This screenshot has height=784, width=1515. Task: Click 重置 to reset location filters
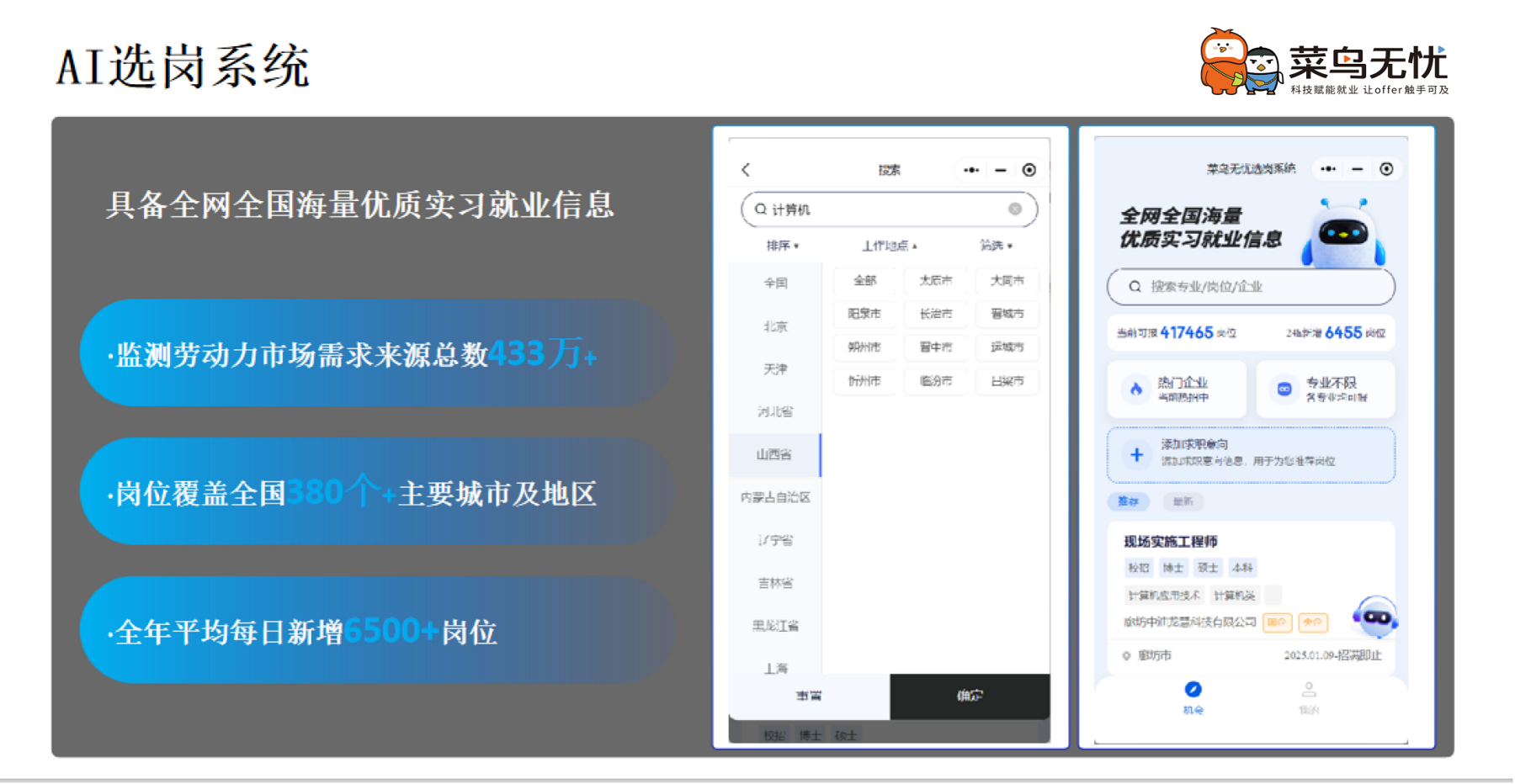pyautogui.click(x=808, y=696)
